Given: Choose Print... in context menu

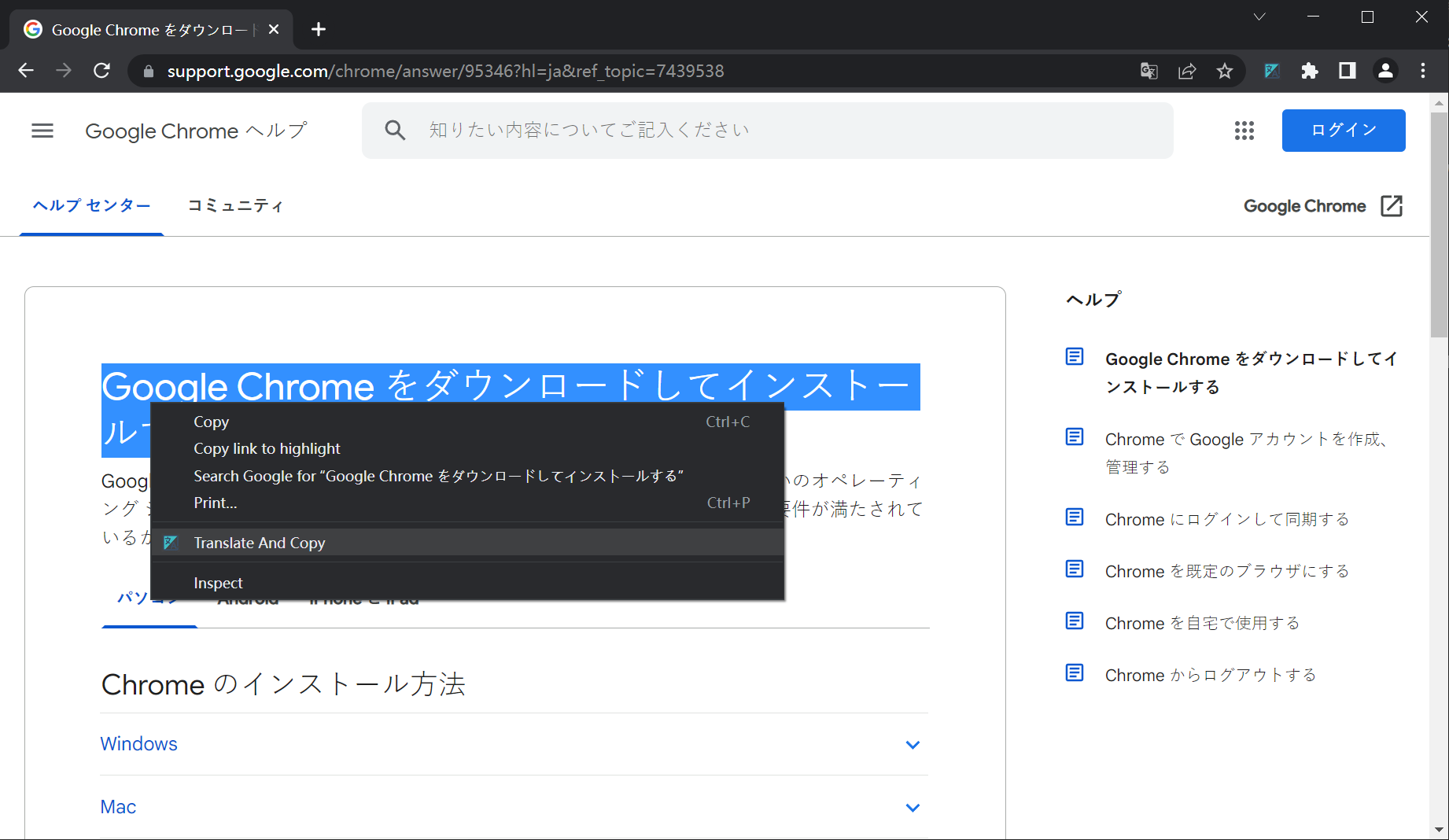Looking at the screenshot, I should click(467, 503).
